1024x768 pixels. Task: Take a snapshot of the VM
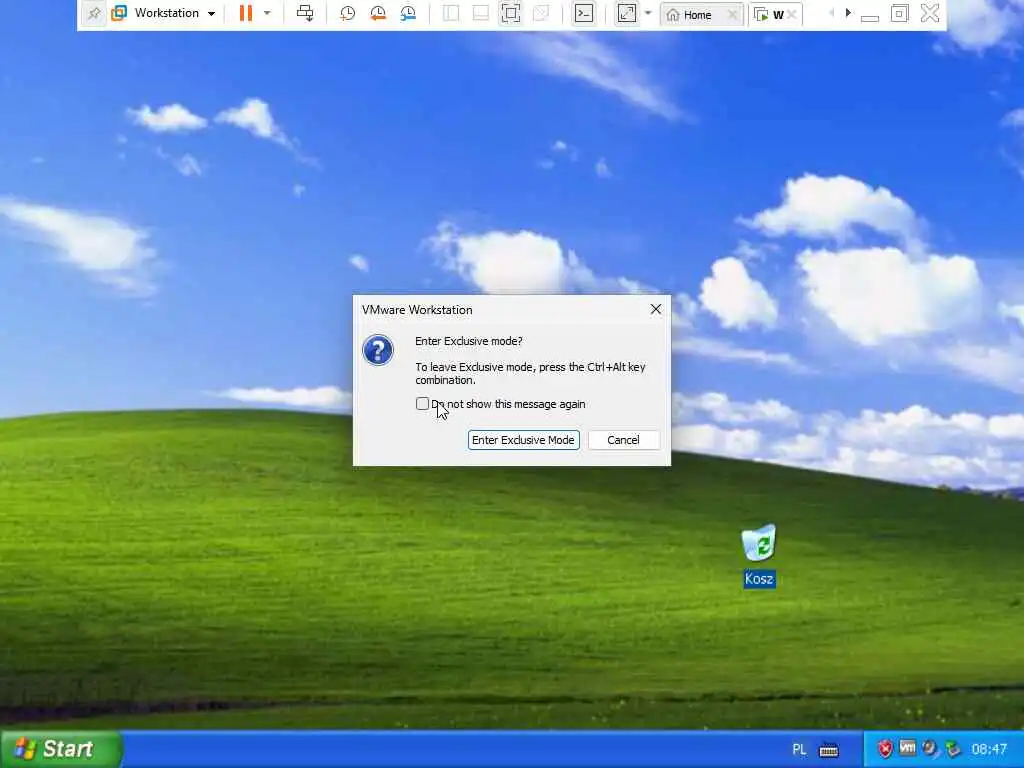tap(347, 13)
